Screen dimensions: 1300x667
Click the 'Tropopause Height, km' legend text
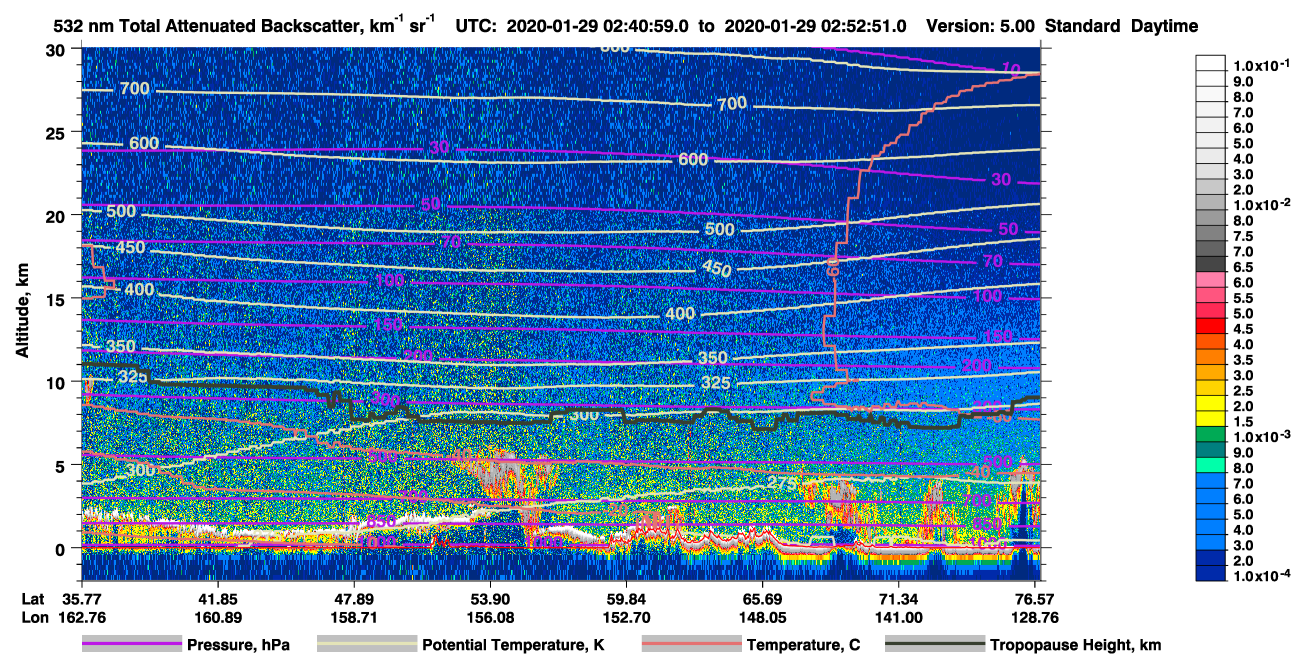coord(1076,645)
